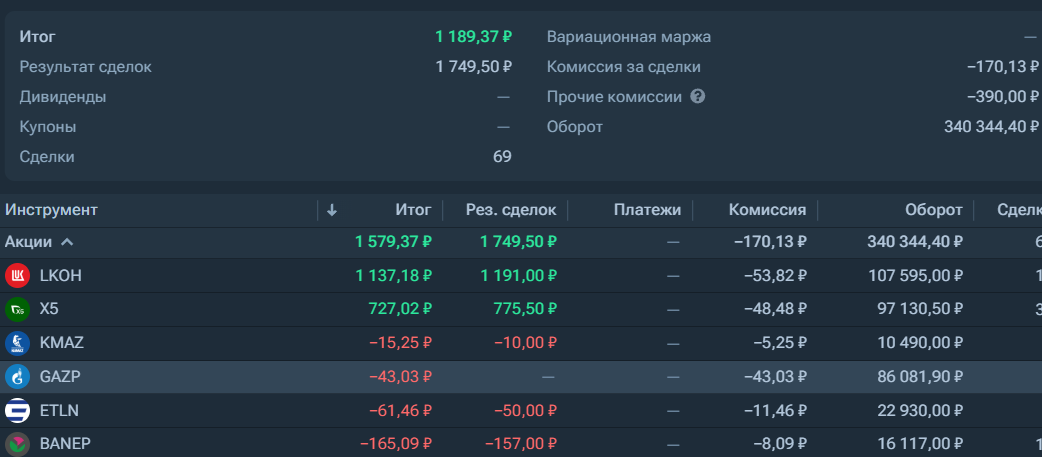The image size is (1042, 457).
Task: Click the ETLN logo icon
Action: (x=17, y=411)
